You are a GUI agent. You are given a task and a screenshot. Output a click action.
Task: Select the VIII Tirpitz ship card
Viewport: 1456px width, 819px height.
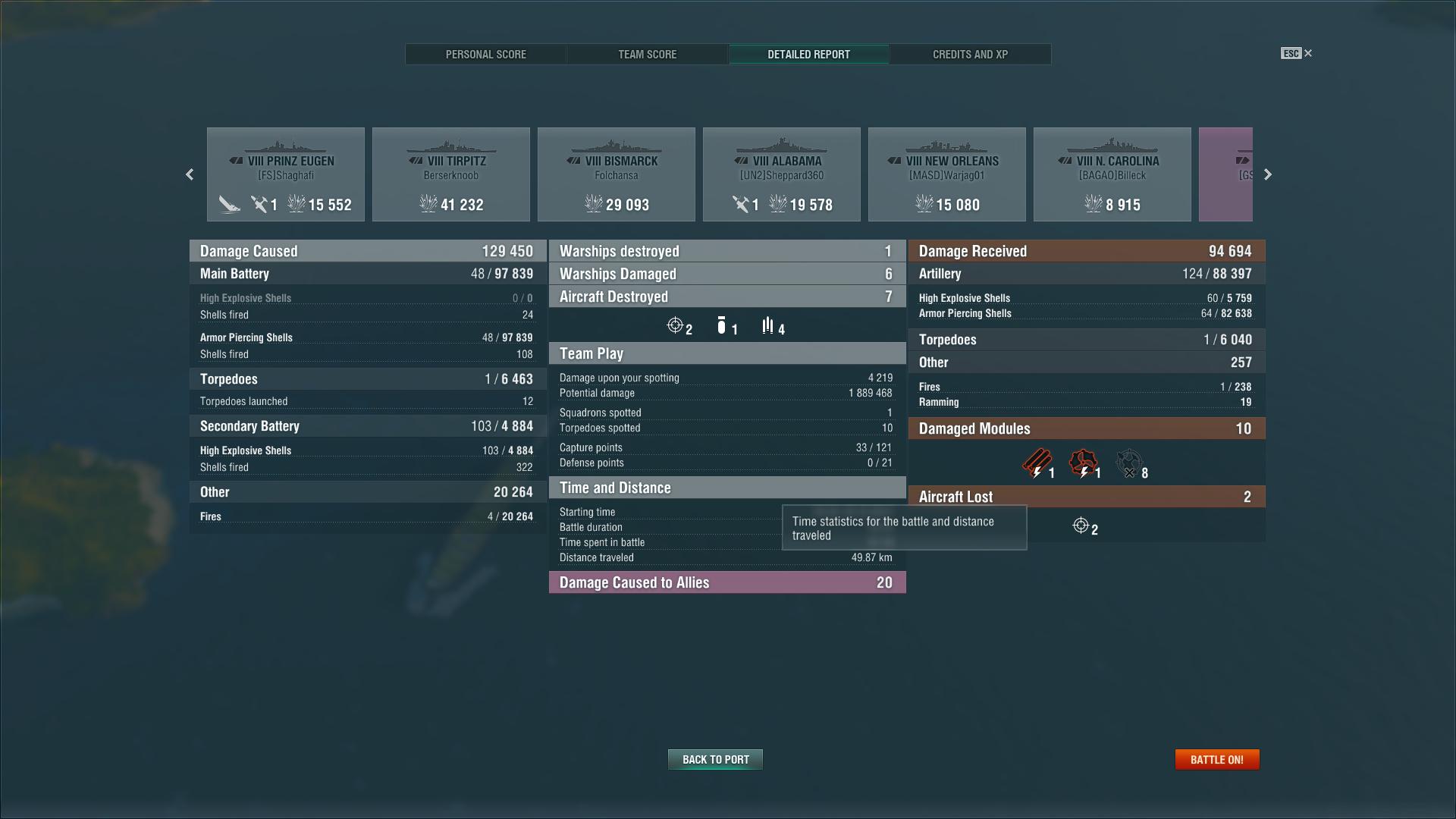tap(451, 174)
